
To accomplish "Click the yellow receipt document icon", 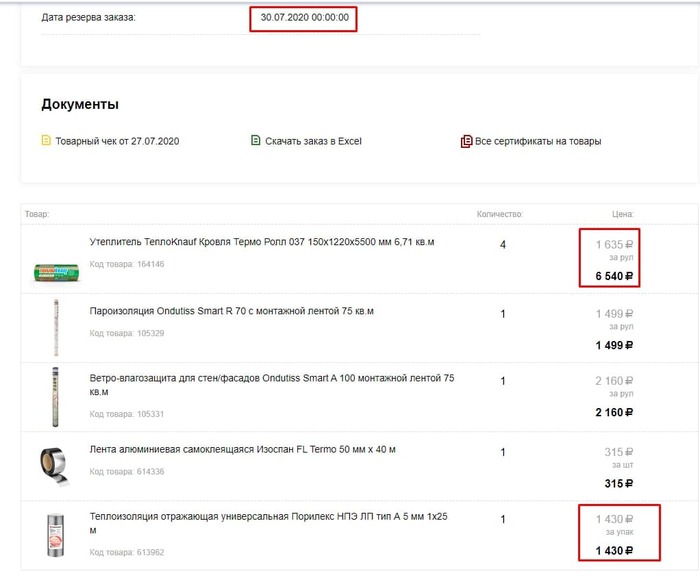I will pos(46,141).
